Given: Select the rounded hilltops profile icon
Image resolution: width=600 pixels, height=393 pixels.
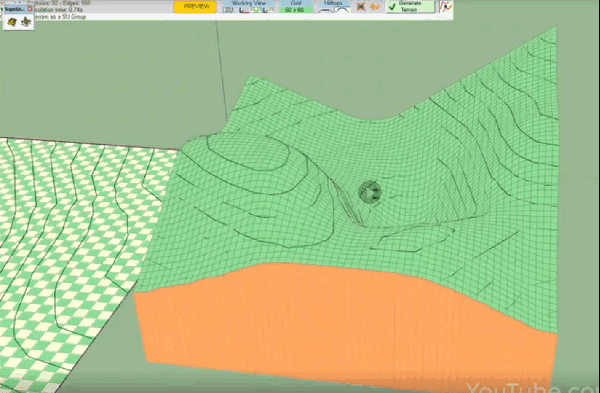Looking at the screenshot, I should [x=342, y=10].
